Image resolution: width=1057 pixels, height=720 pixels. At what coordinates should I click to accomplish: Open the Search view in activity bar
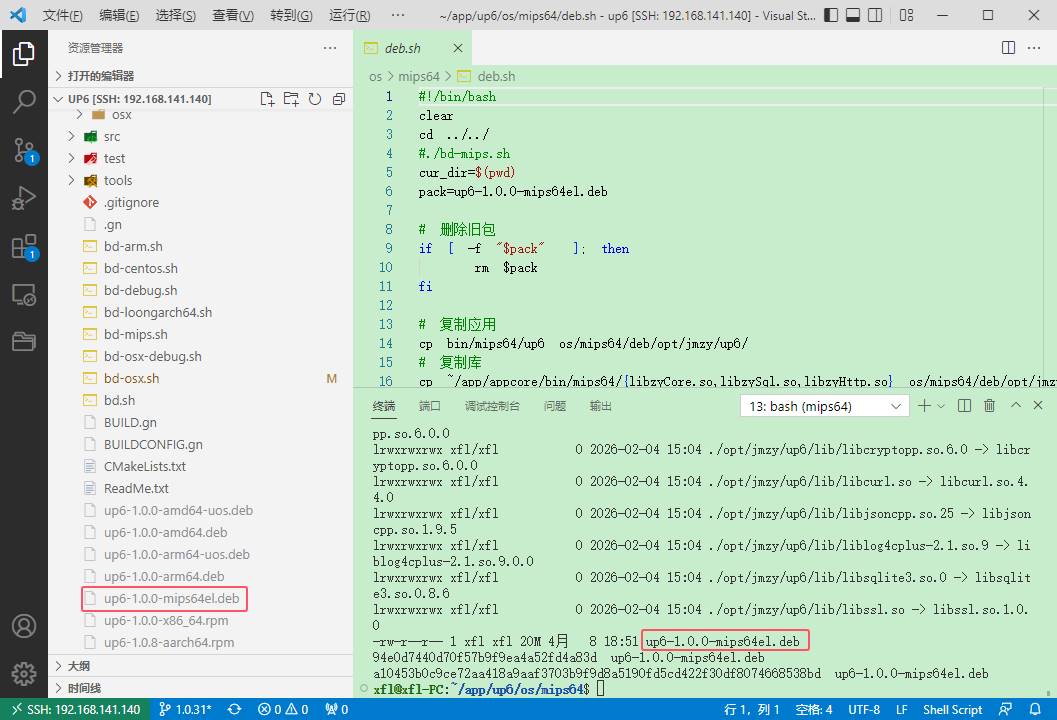click(24, 102)
